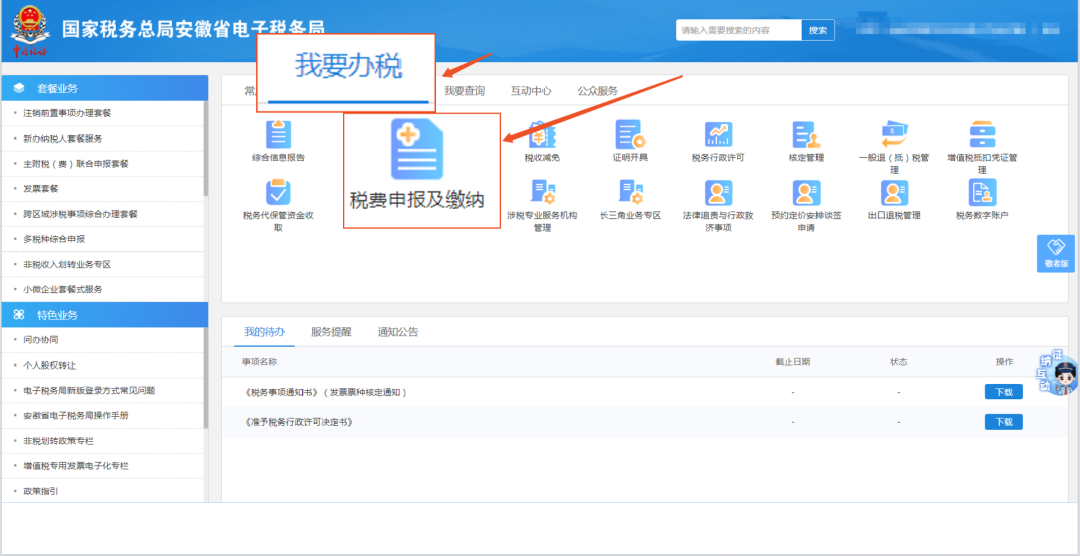Open the 非税划转政策专栏 link

point(58,440)
